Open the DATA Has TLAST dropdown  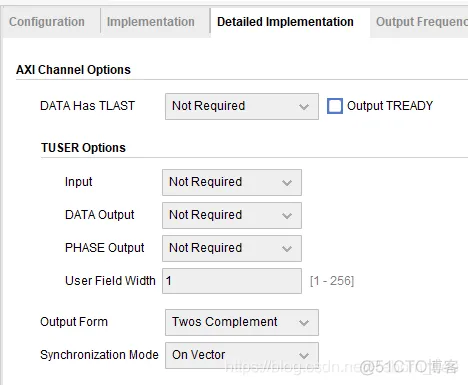coord(242,106)
